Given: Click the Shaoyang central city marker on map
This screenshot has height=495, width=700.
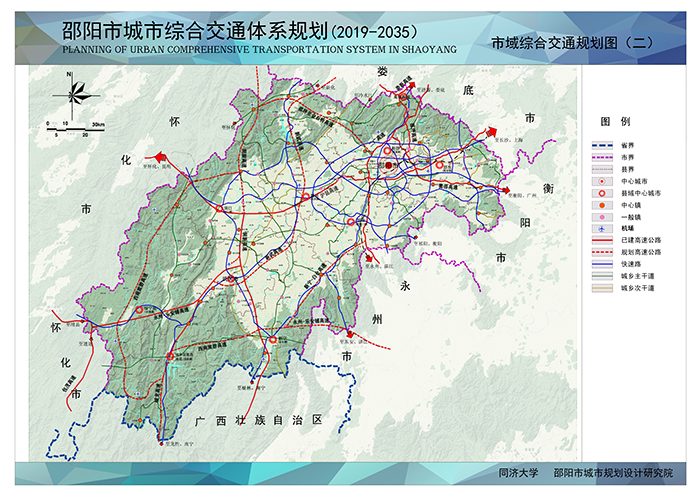Looking at the screenshot, I should pyautogui.click(x=390, y=163).
